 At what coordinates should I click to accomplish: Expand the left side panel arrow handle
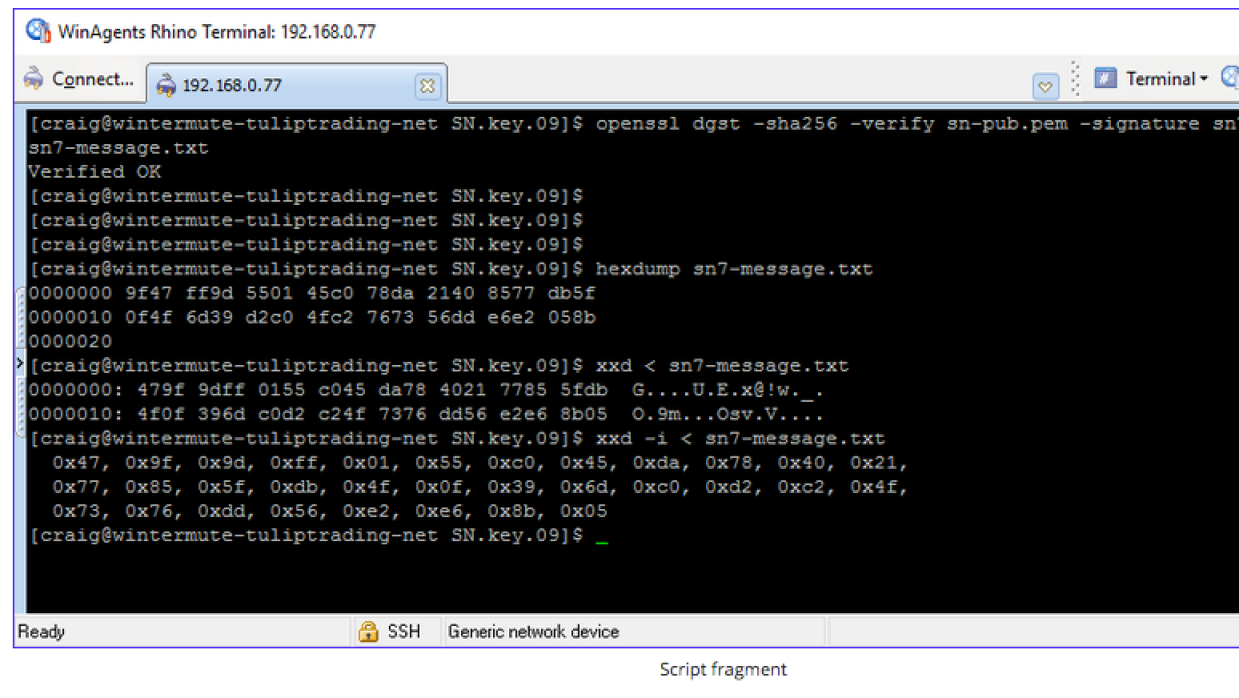pos(20,364)
